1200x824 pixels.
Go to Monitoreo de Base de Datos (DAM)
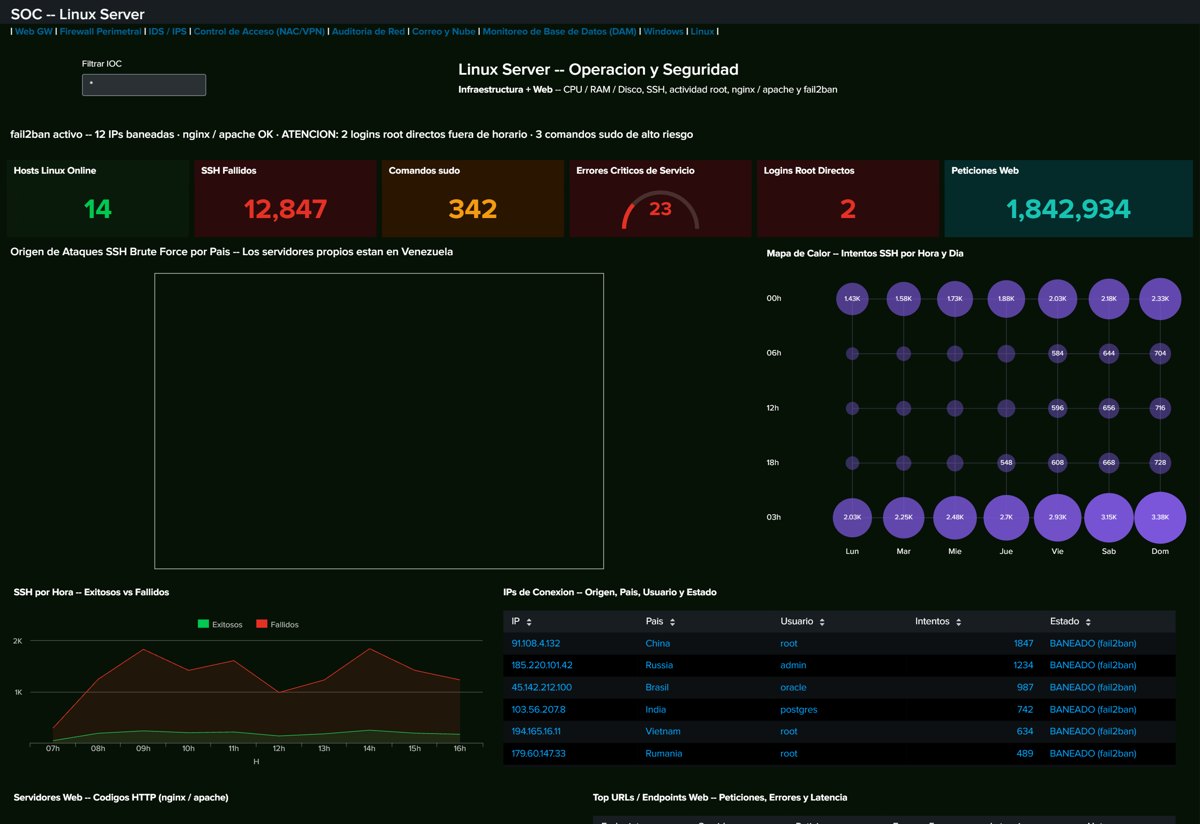(x=559, y=31)
